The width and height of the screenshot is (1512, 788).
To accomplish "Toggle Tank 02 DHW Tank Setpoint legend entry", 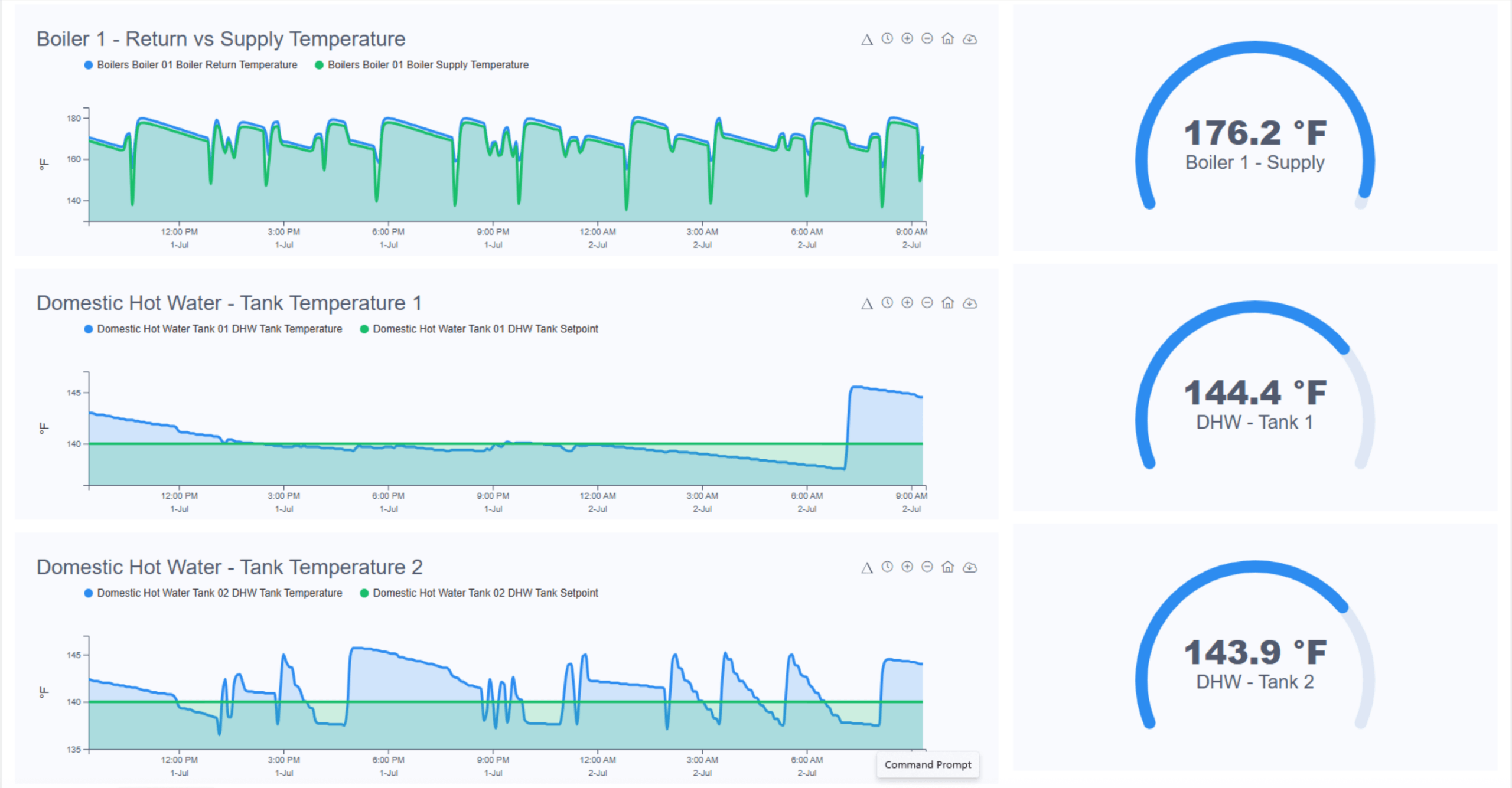I will click(x=485, y=593).
